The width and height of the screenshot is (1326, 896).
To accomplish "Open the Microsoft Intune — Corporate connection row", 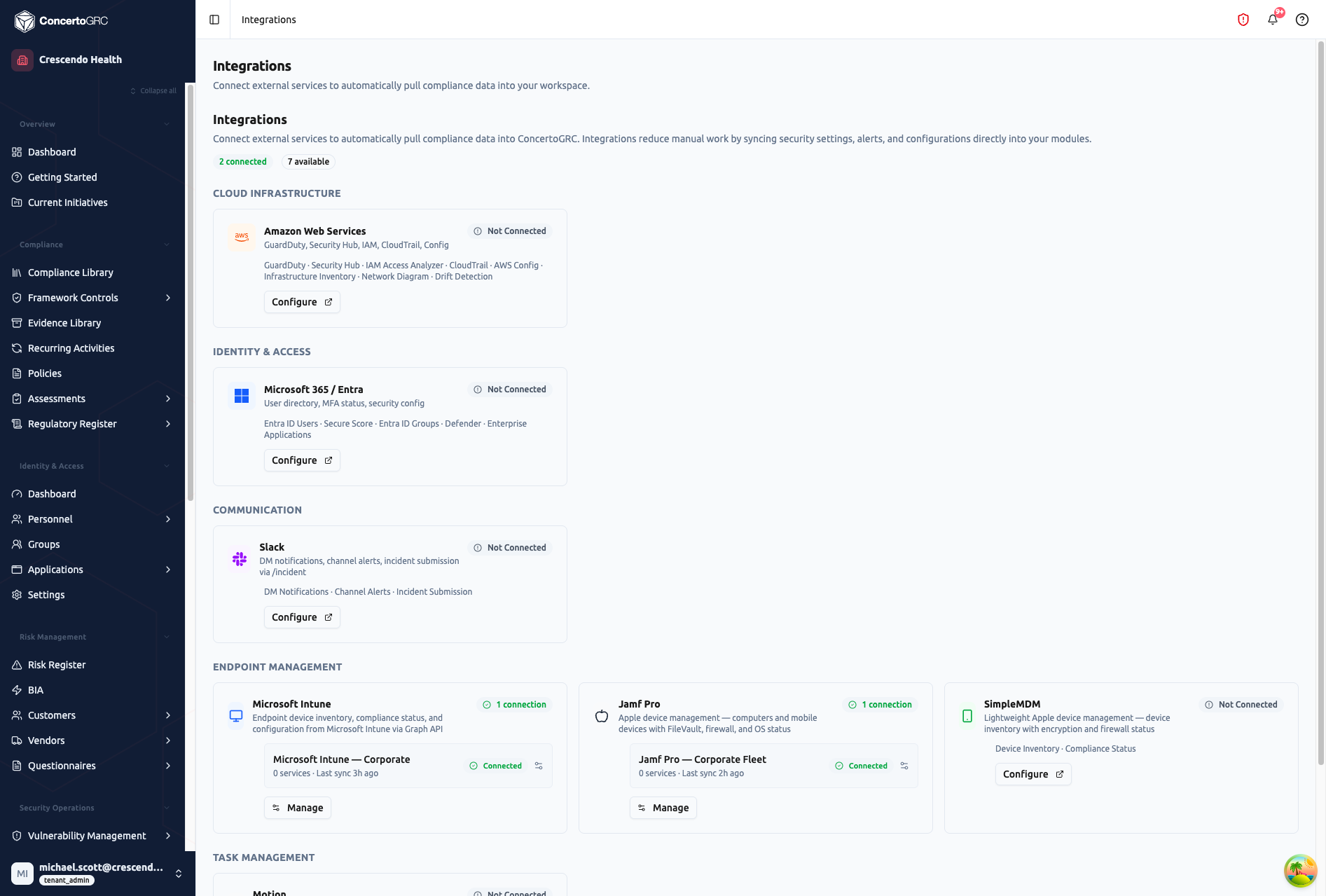I will (x=408, y=766).
